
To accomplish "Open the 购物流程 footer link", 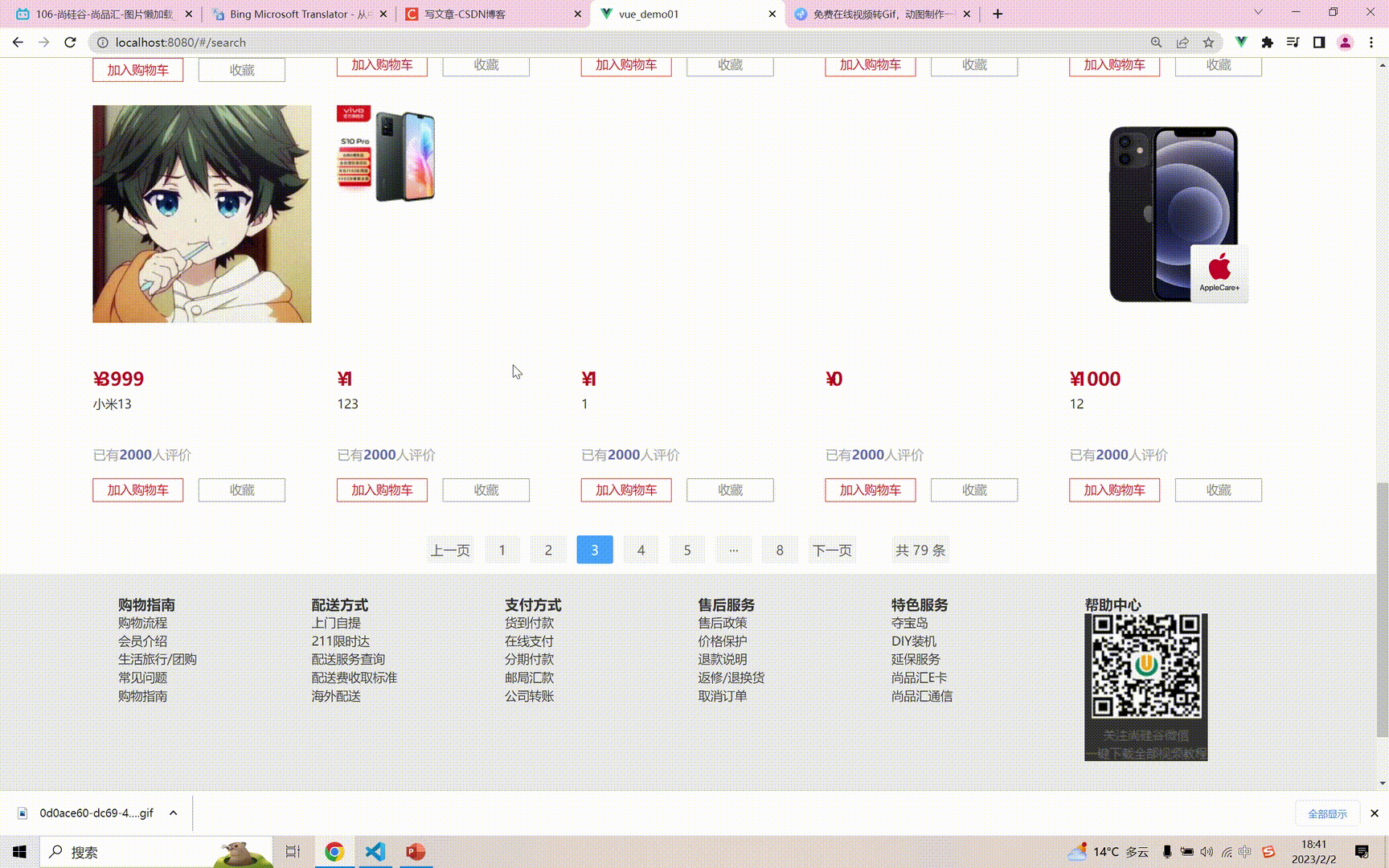I will click(x=143, y=623).
